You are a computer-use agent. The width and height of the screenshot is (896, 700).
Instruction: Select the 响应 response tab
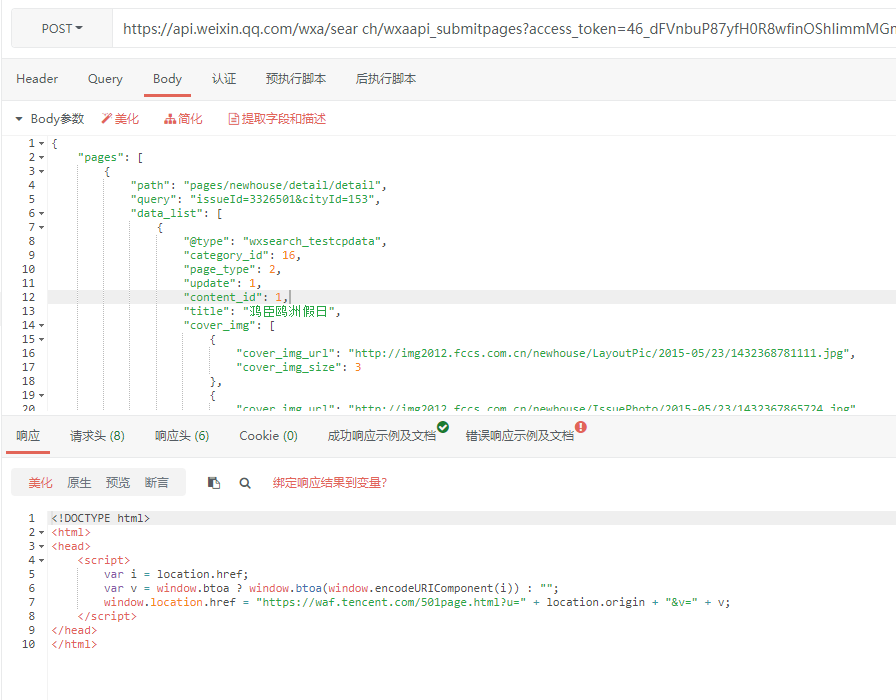tap(28, 436)
